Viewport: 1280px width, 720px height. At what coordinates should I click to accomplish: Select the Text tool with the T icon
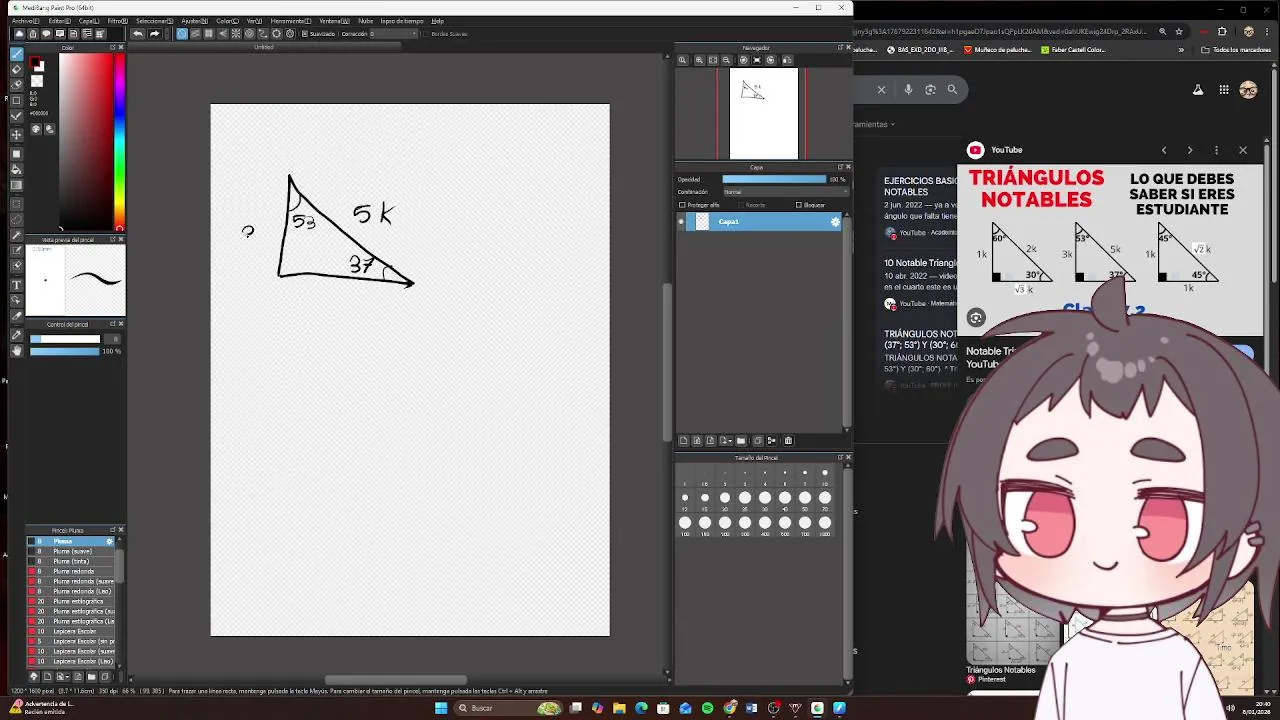(16, 285)
